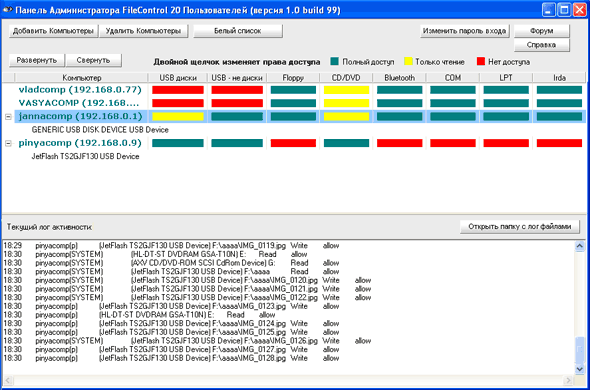This screenshot has width=590, height=390.
Task: Click the COM column header
Action: click(x=453, y=78)
